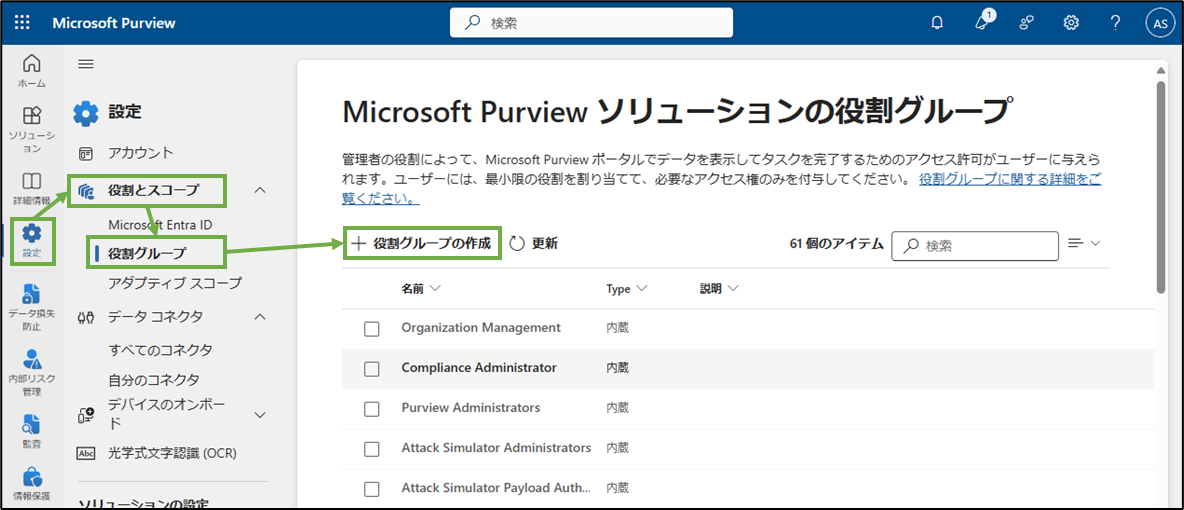
Task: Open 自分のコネクタ submenu item
Action: pyautogui.click(x=154, y=379)
